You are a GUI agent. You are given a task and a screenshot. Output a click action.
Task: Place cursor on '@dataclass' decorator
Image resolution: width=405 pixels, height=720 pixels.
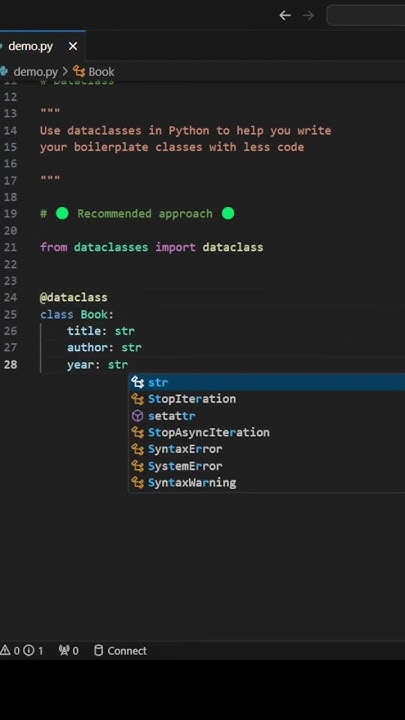pos(73,298)
